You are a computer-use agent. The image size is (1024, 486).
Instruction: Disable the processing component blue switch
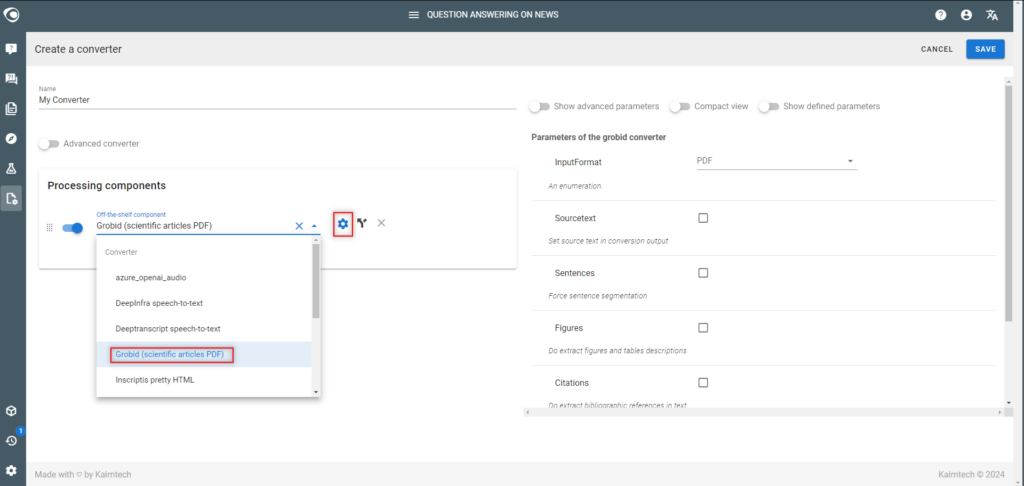click(72, 228)
